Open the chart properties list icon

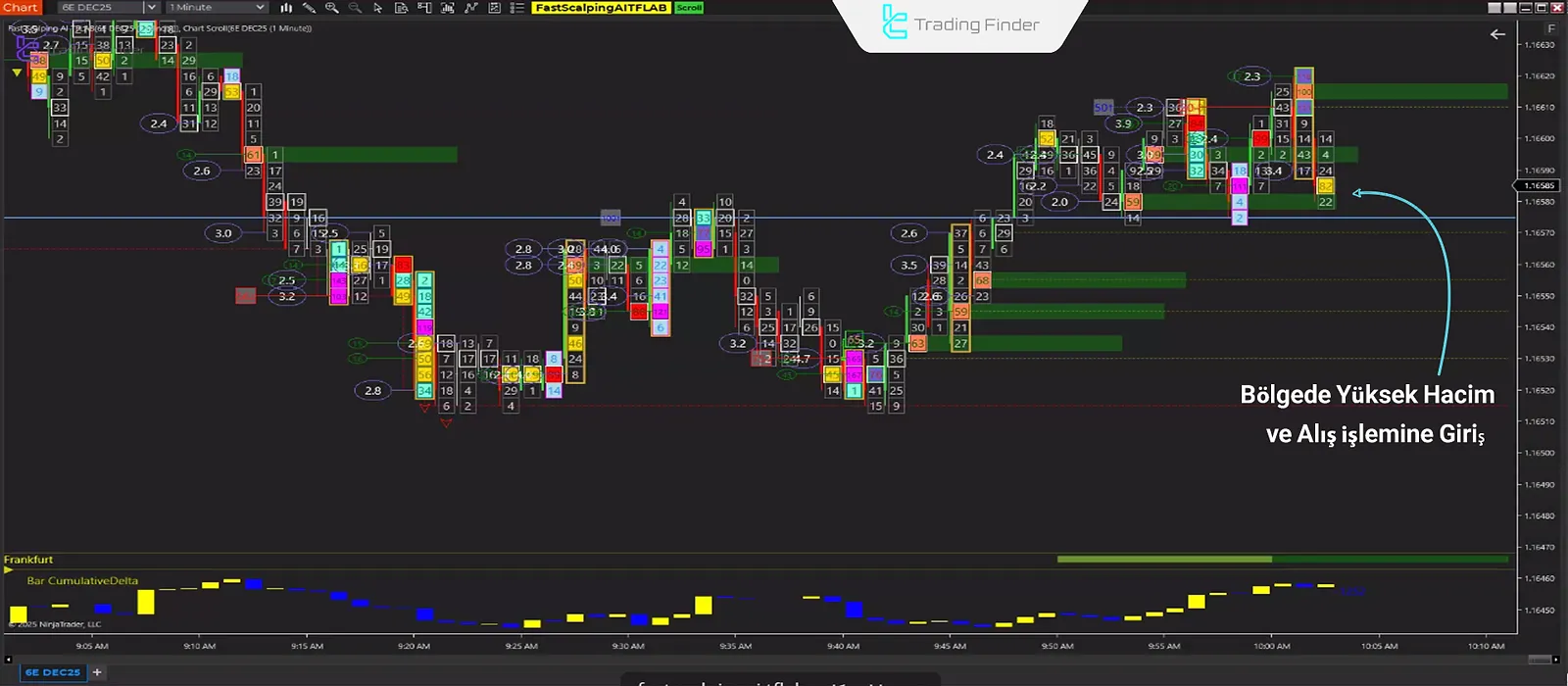517,8
